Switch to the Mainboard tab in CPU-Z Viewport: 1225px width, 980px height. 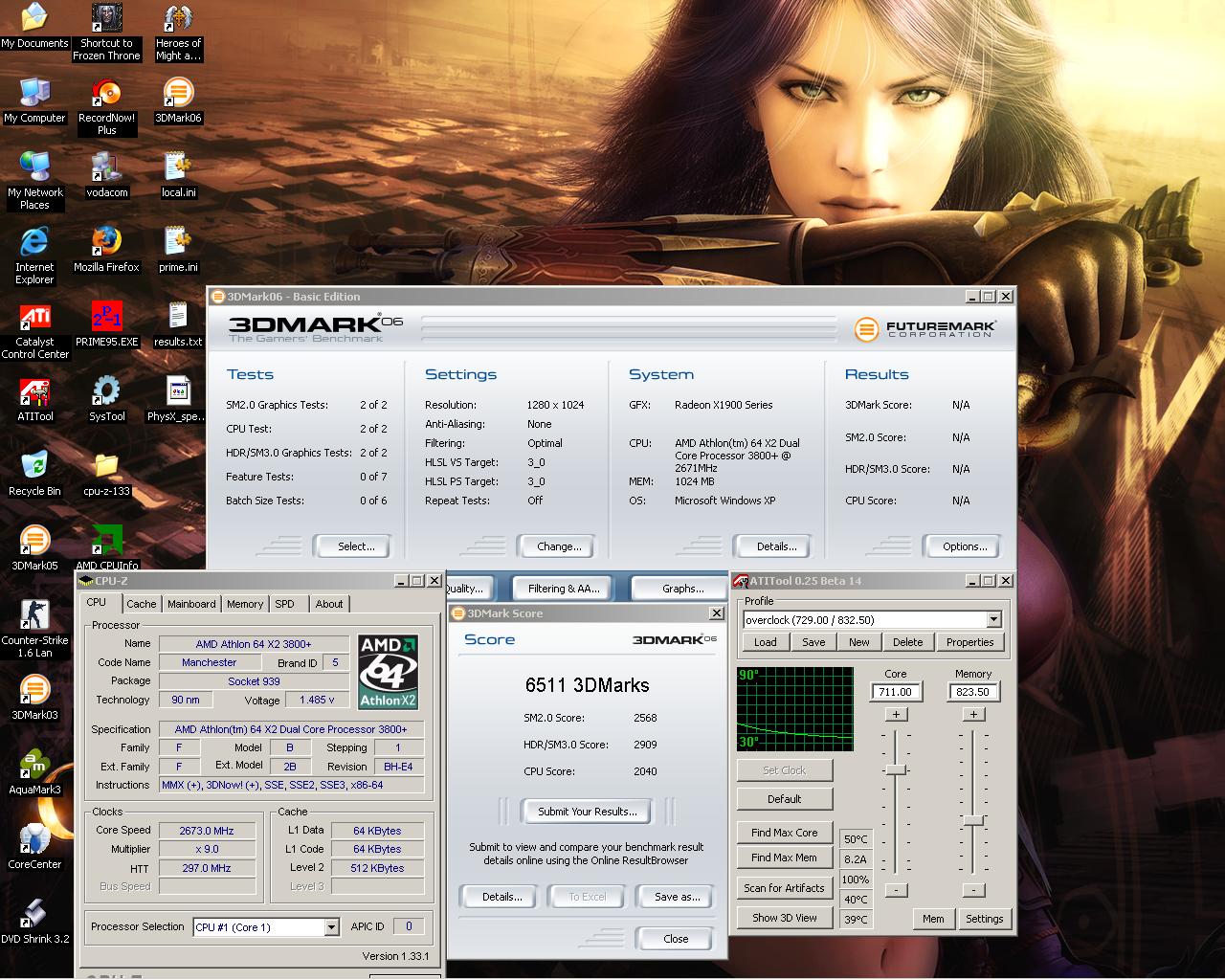pyautogui.click(x=191, y=604)
